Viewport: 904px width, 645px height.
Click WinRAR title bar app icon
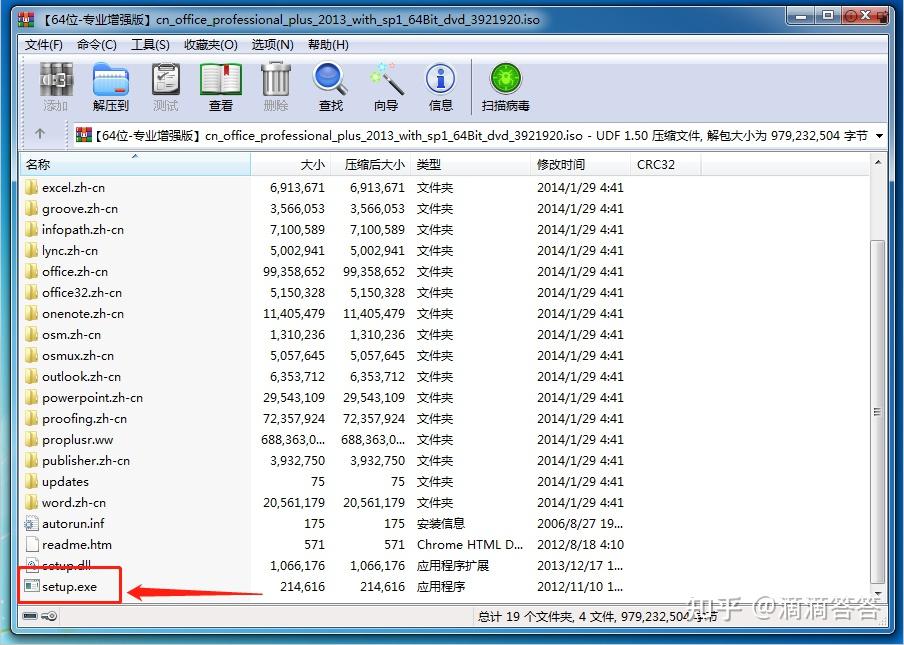coord(27,19)
